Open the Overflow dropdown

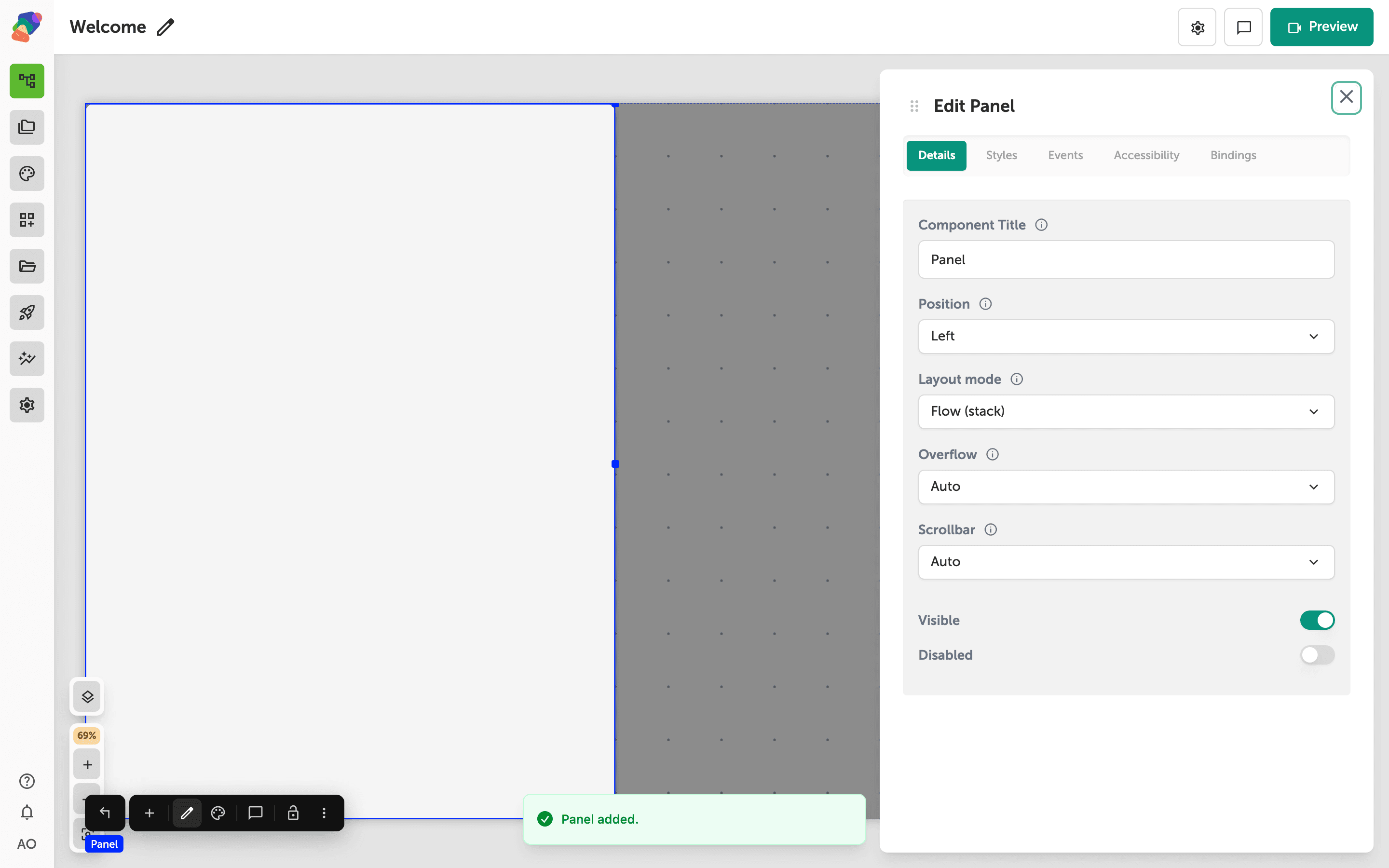pos(1126,487)
